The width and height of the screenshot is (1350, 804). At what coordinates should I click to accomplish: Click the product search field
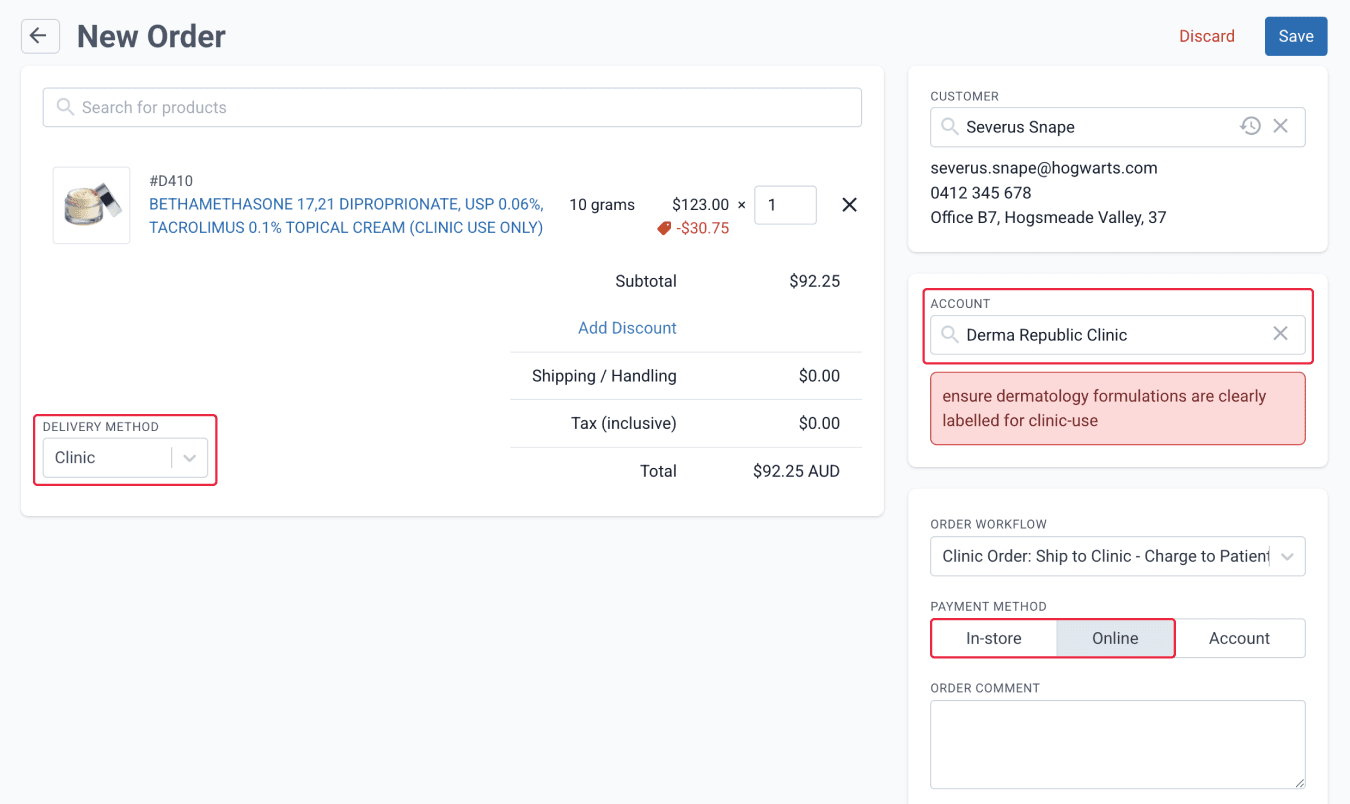click(452, 107)
